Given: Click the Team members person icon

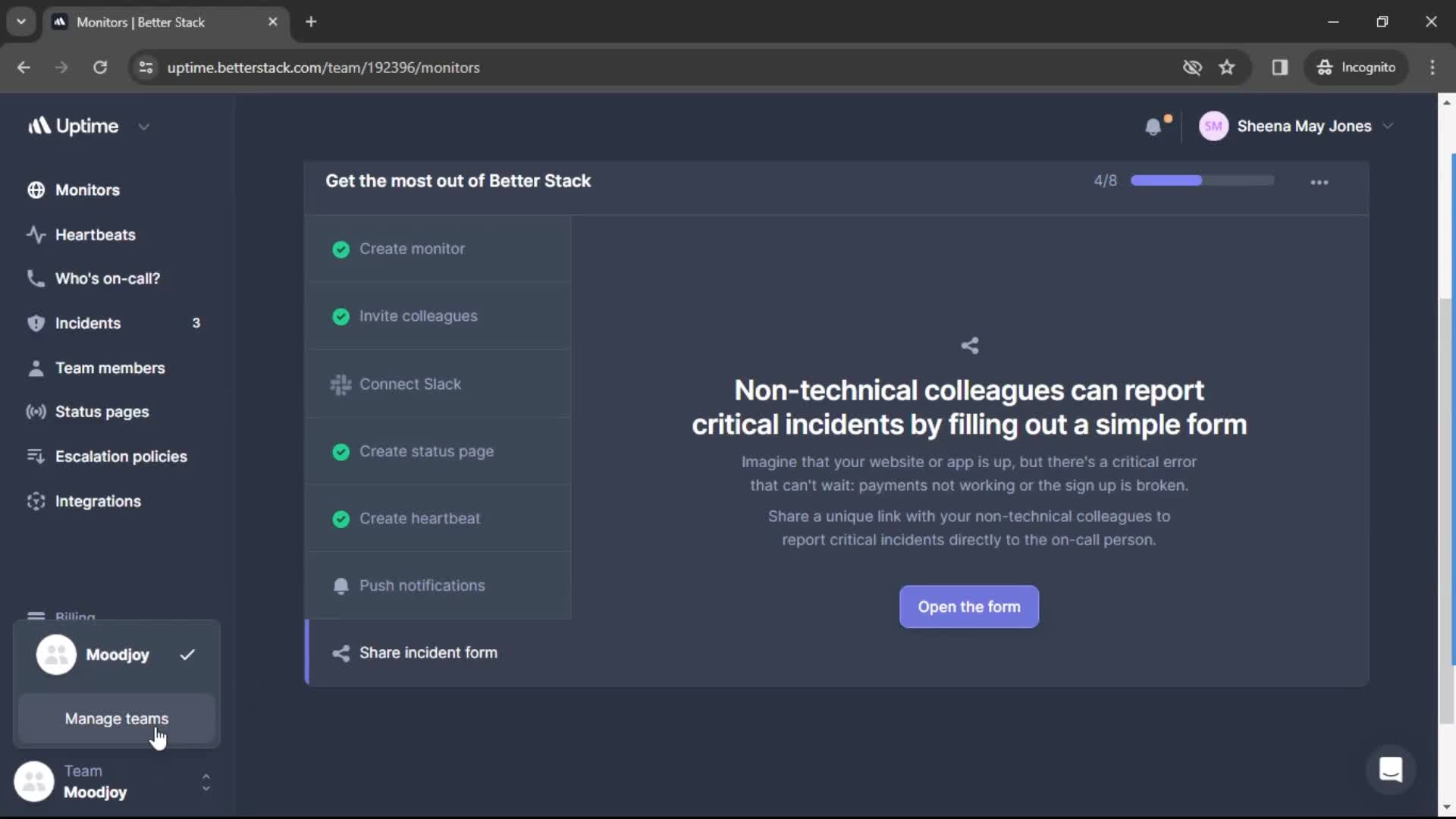Looking at the screenshot, I should tap(36, 368).
